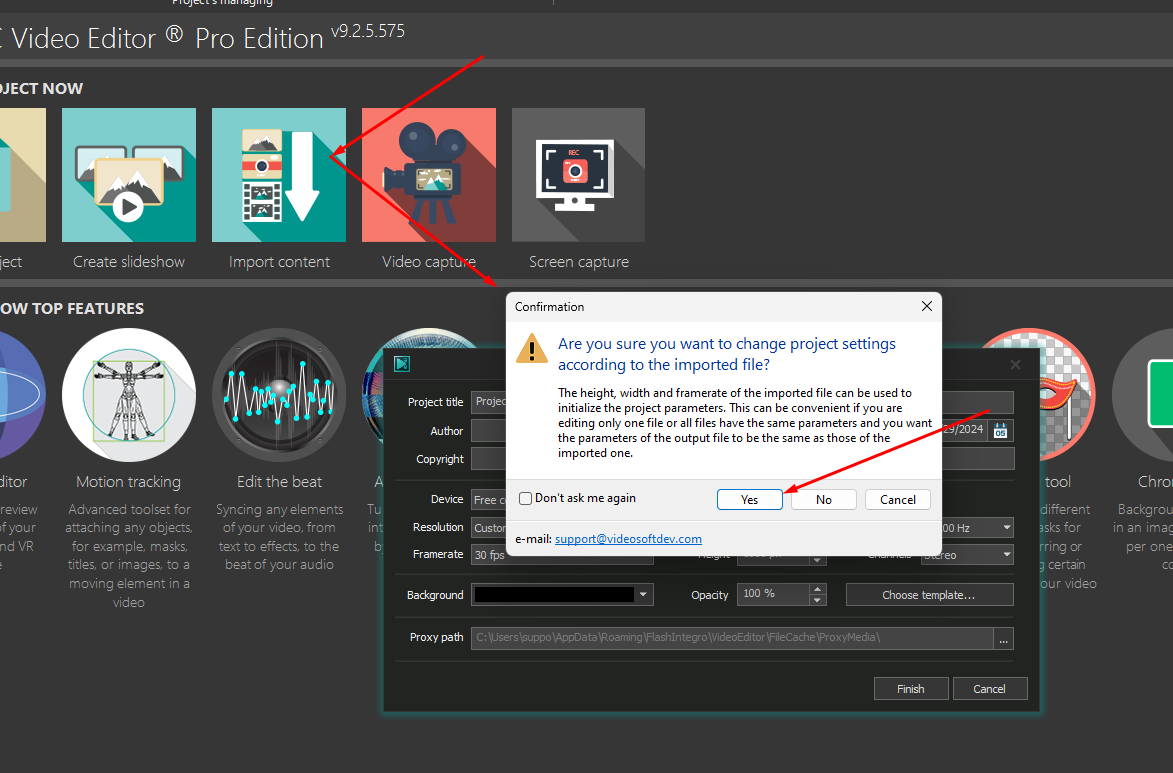Open the Motion tracking feature icon
This screenshot has width=1173, height=773.
[129, 395]
